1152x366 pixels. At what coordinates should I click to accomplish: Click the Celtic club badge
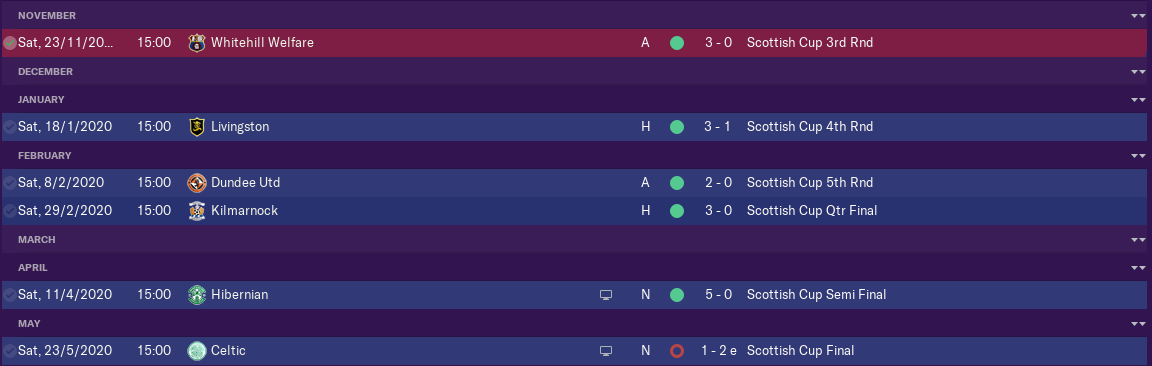click(x=197, y=351)
